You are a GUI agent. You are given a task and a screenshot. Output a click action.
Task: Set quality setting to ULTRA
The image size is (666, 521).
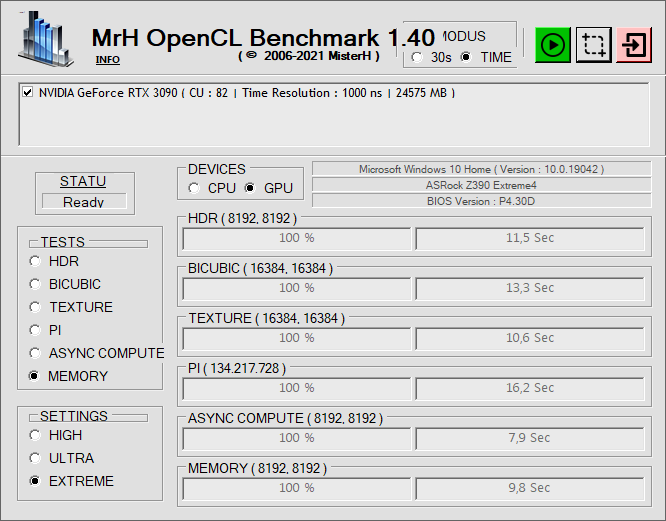[x=35, y=458]
